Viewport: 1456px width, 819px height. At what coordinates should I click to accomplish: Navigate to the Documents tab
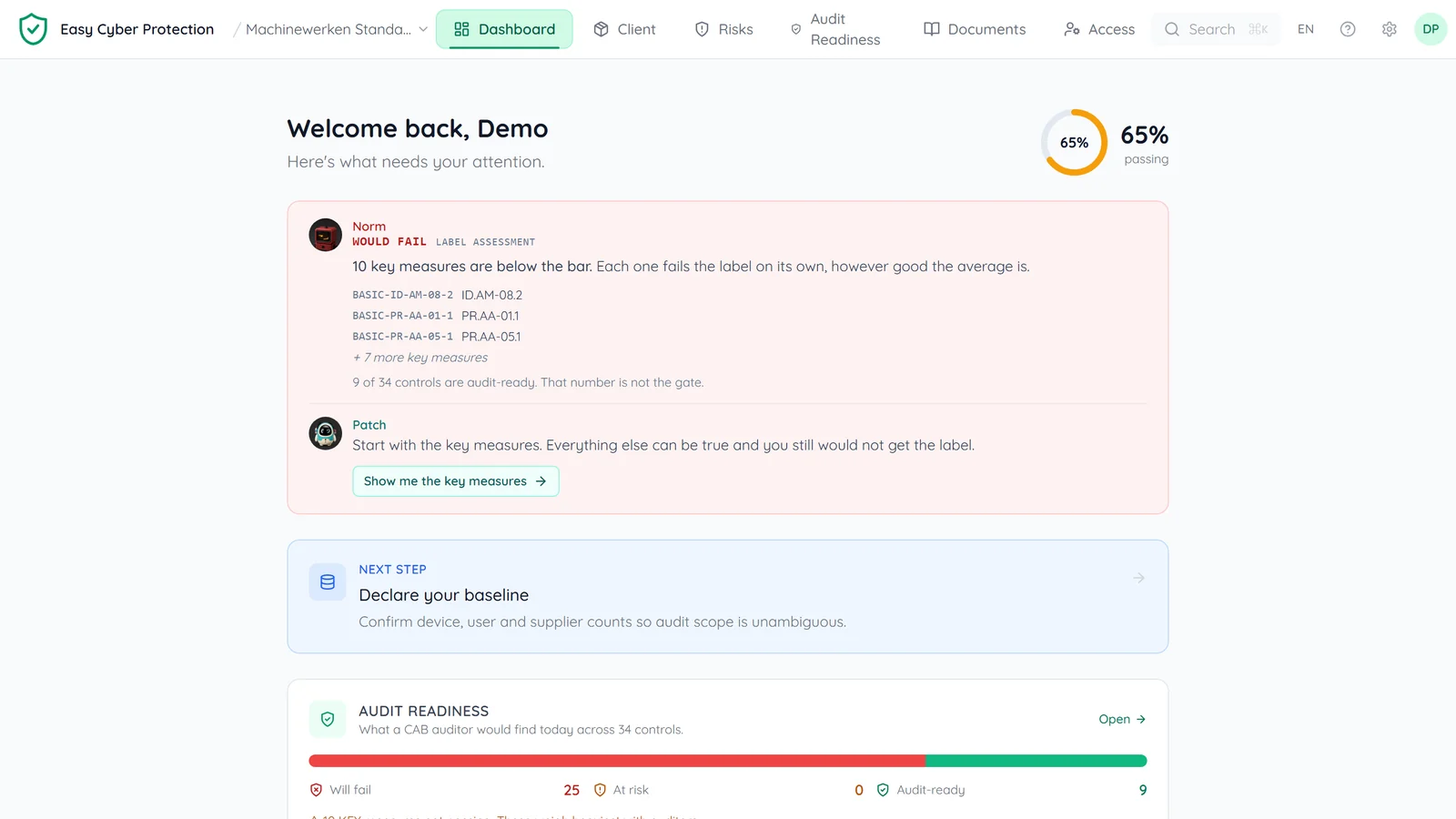pos(975,29)
